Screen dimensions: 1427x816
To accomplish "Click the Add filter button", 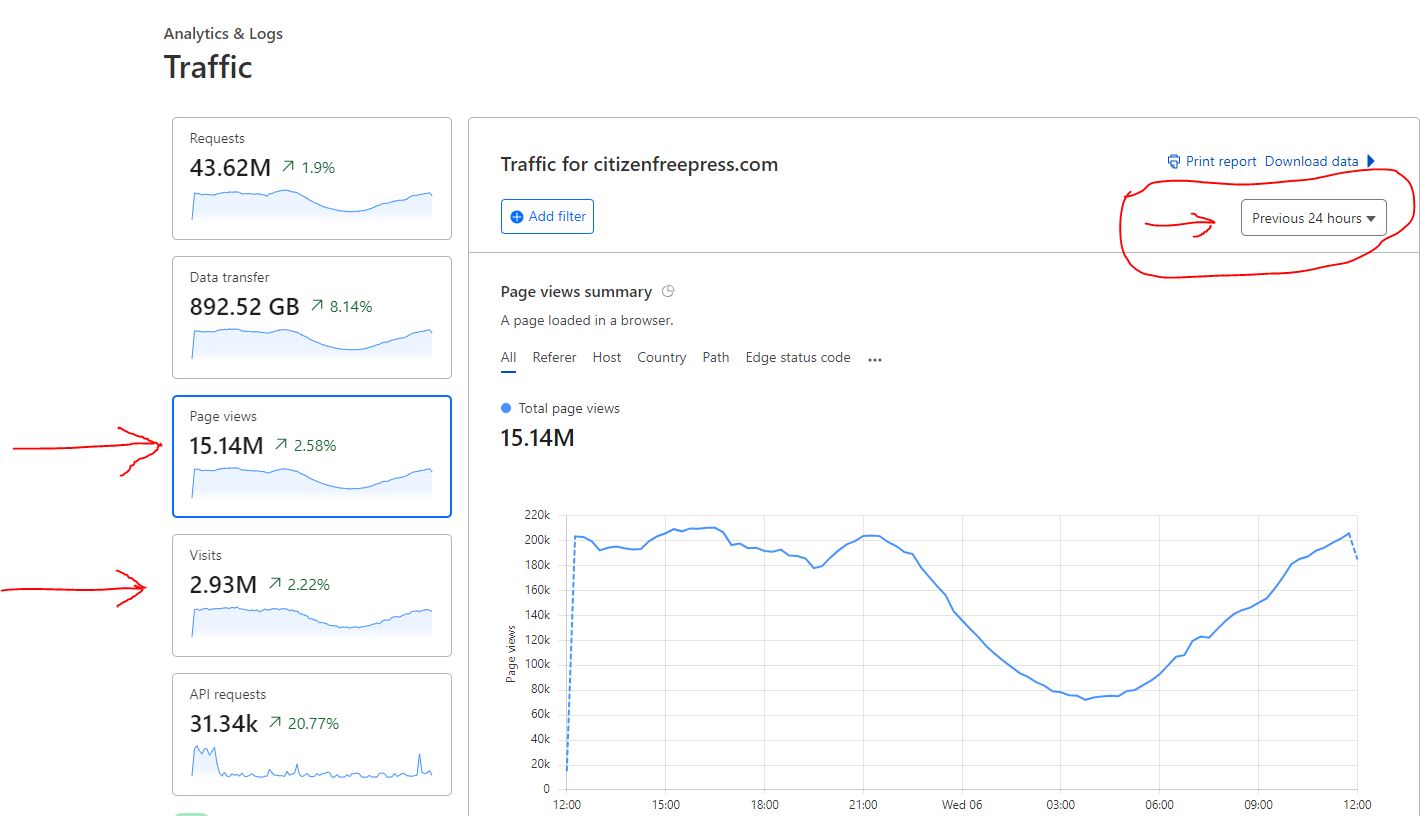I will 547,217.
